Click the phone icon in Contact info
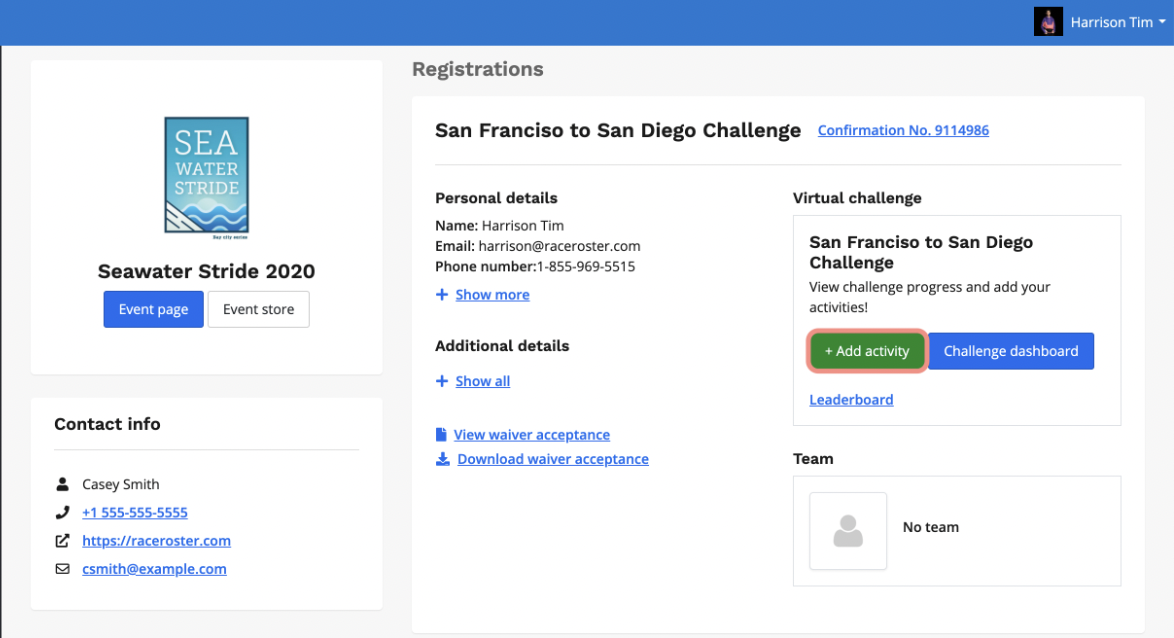Viewport: 1174px width, 638px height. (x=63, y=513)
